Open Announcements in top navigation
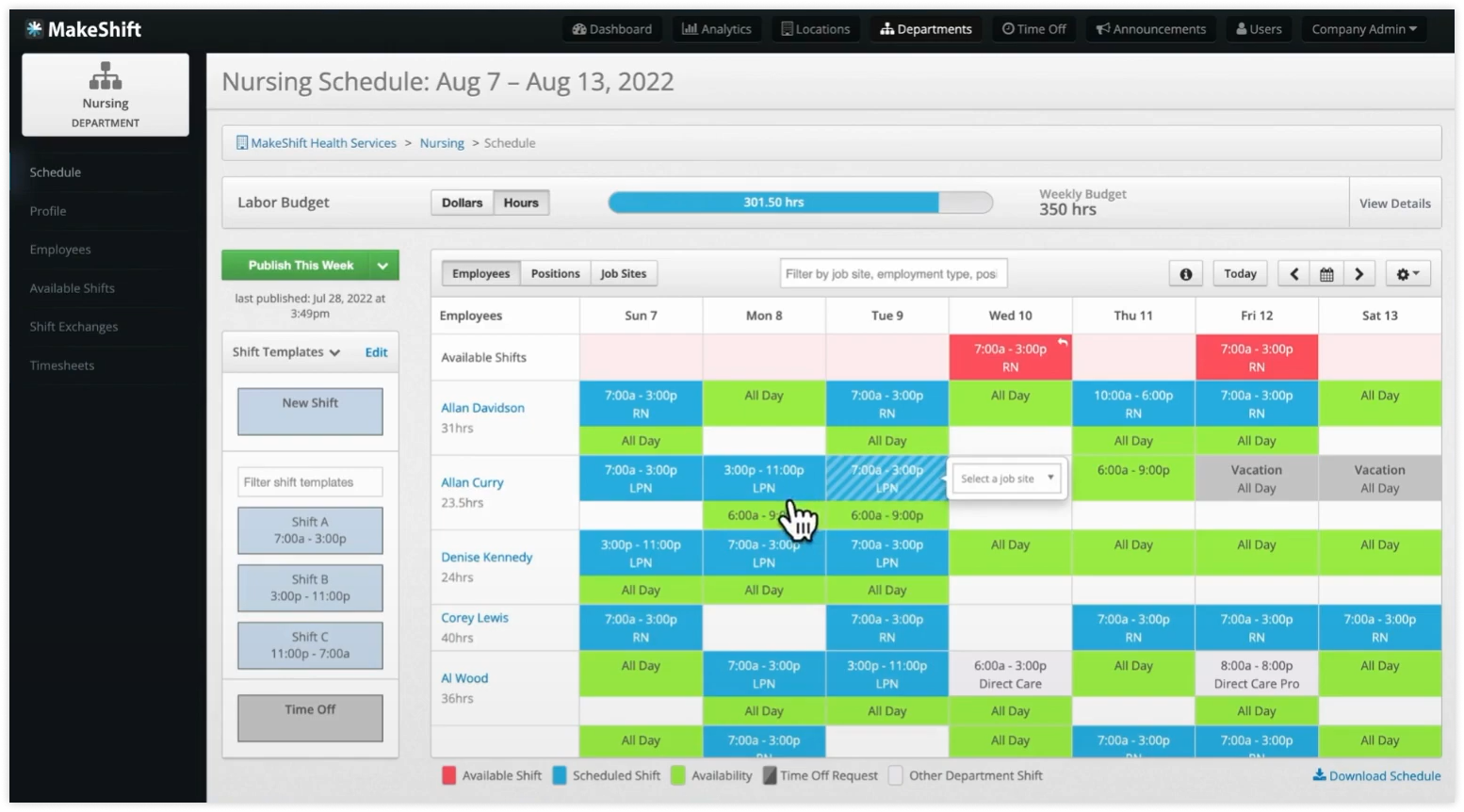Viewport: 1464px width, 812px height. [x=1151, y=29]
